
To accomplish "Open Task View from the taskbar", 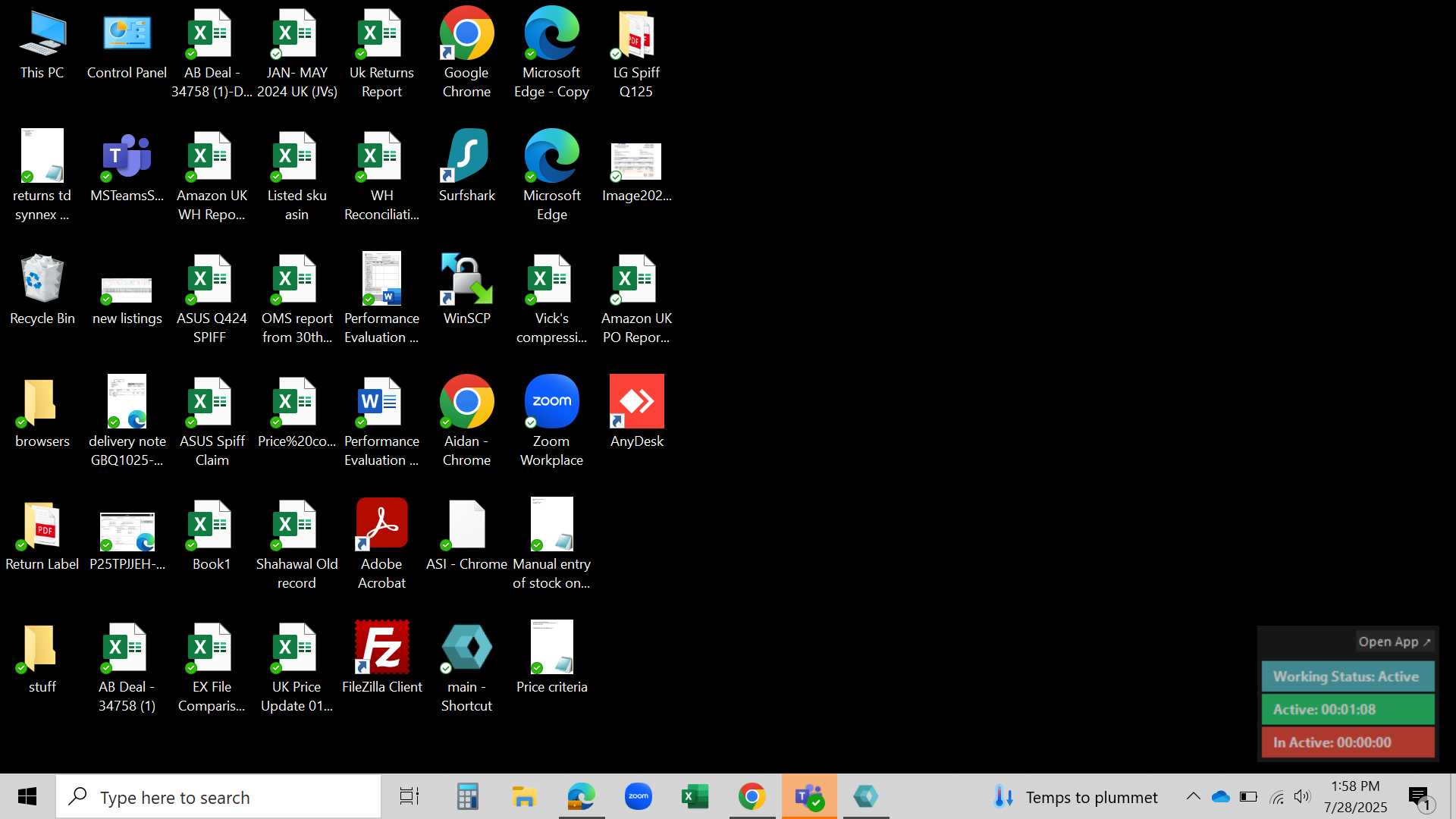I will coord(409,796).
